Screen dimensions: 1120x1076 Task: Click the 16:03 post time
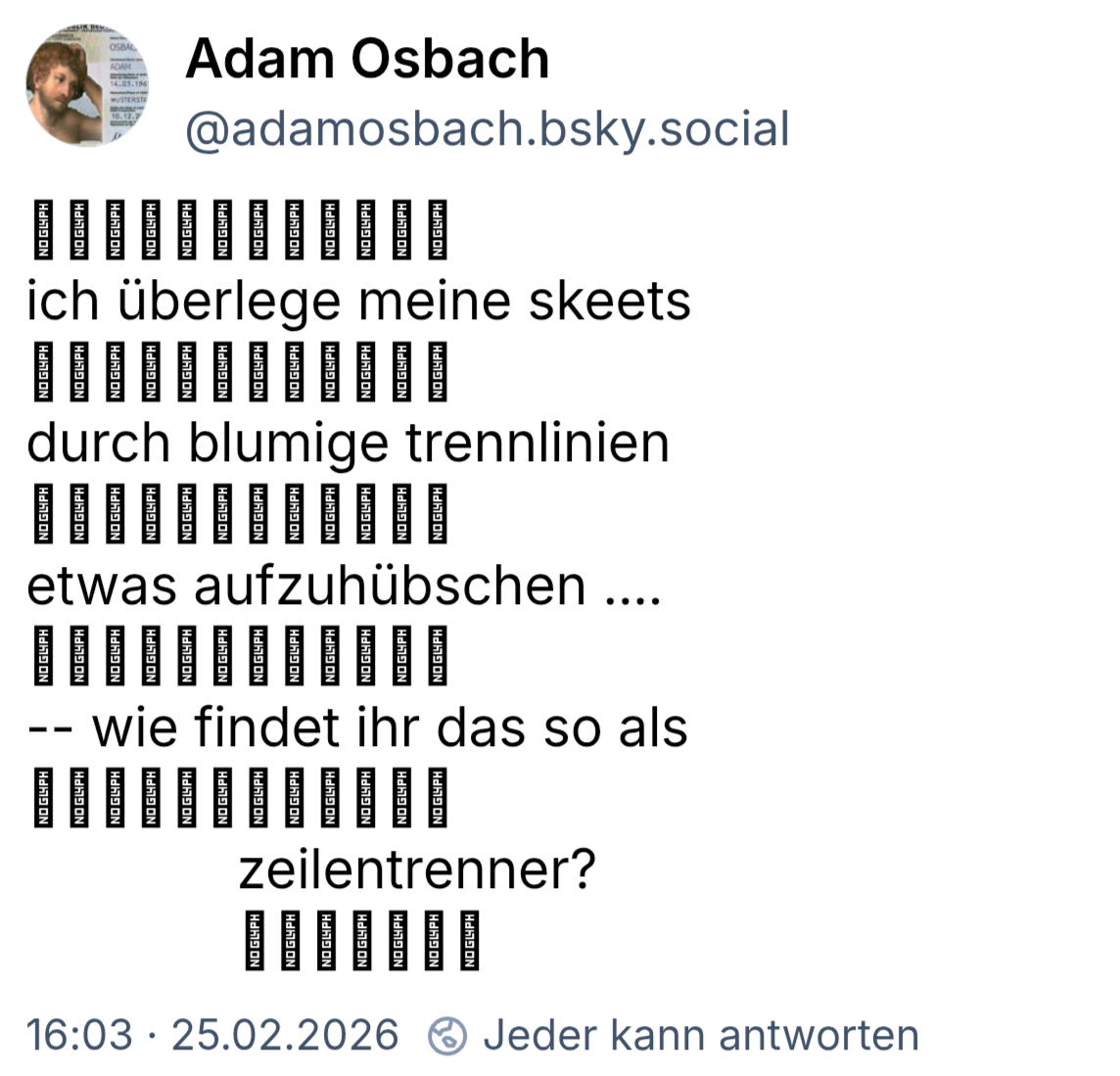[x=79, y=1035]
